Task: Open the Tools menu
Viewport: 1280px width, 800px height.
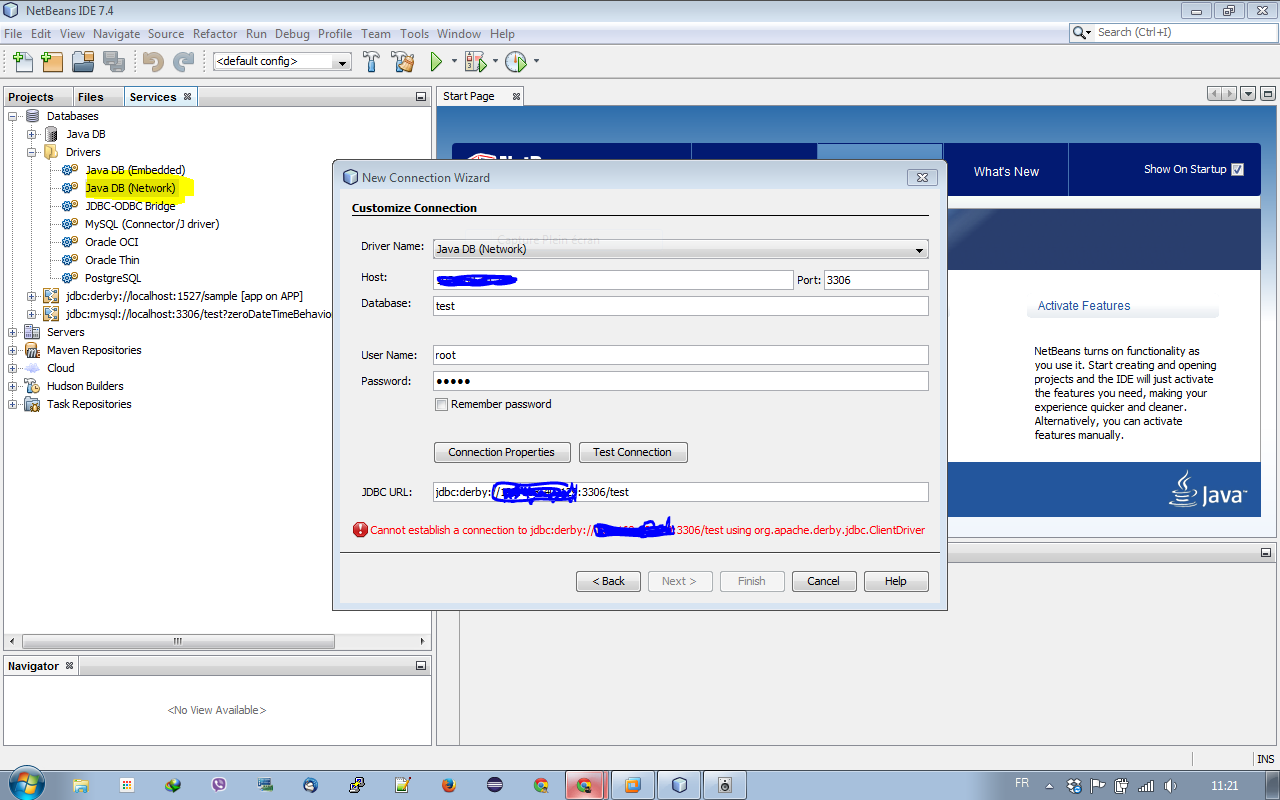Action: (x=414, y=33)
